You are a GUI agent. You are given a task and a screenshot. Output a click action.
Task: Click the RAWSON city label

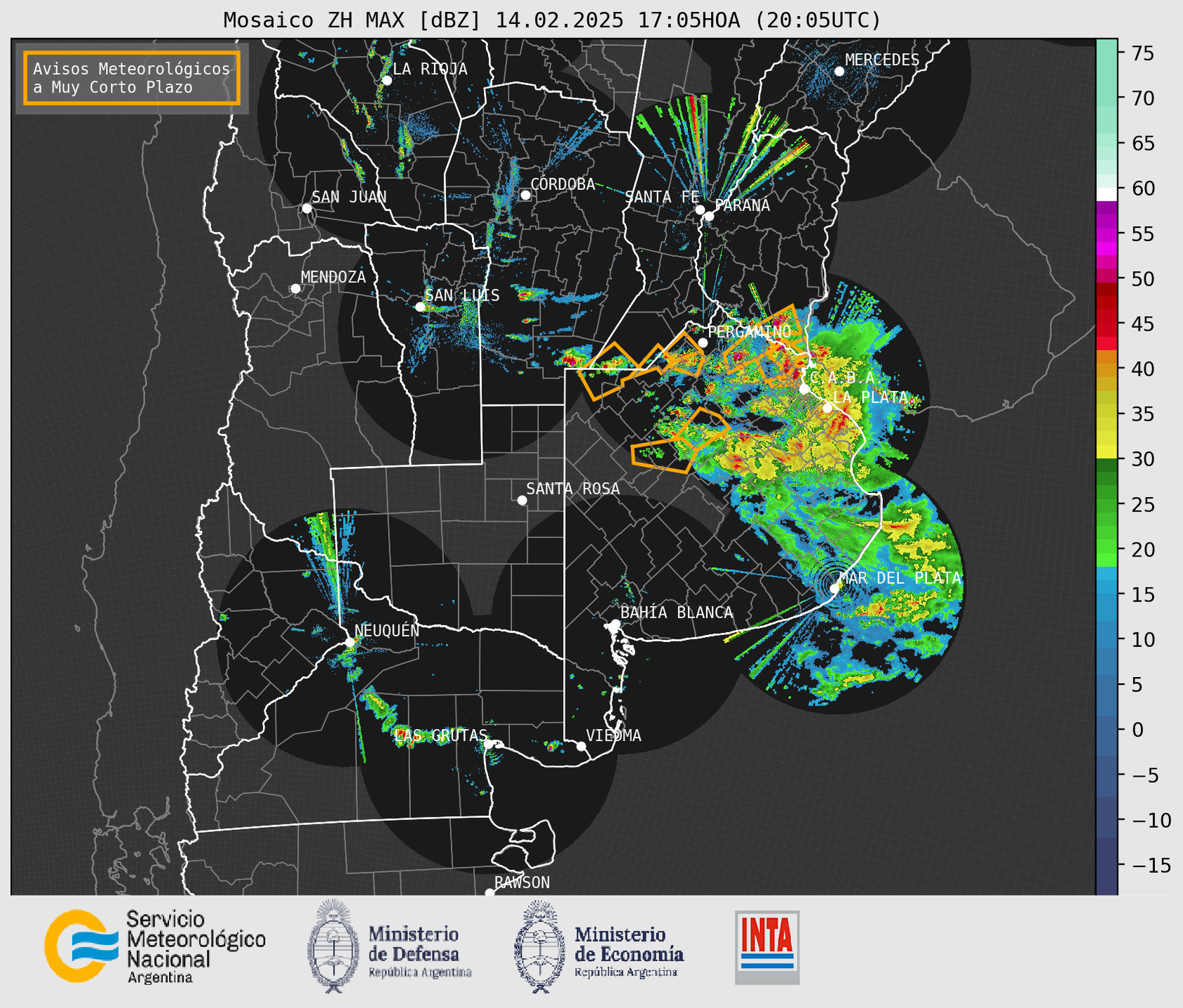tap(522, 883)
